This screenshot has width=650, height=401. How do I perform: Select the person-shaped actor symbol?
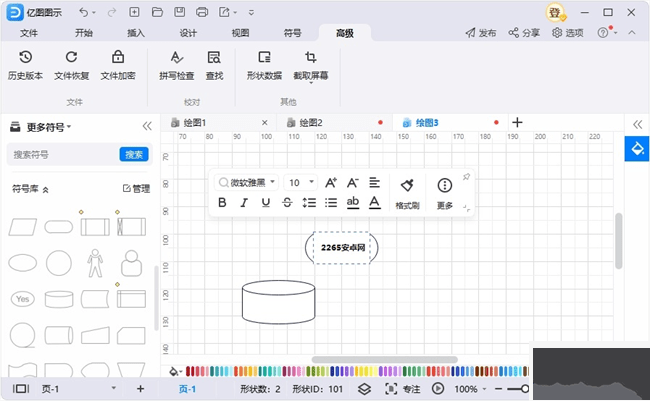point(95,263)
